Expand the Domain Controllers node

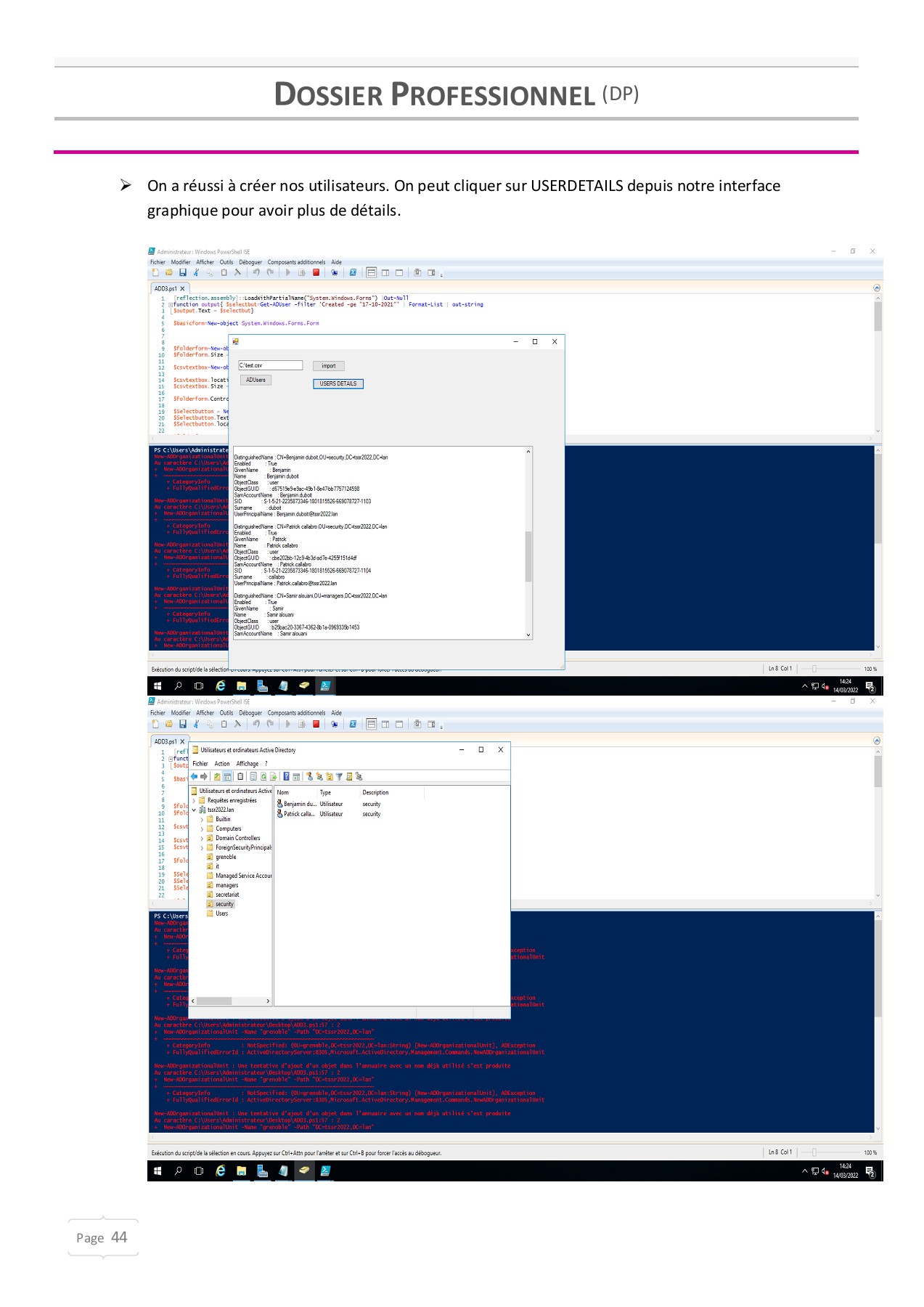(x=202, y=839)
